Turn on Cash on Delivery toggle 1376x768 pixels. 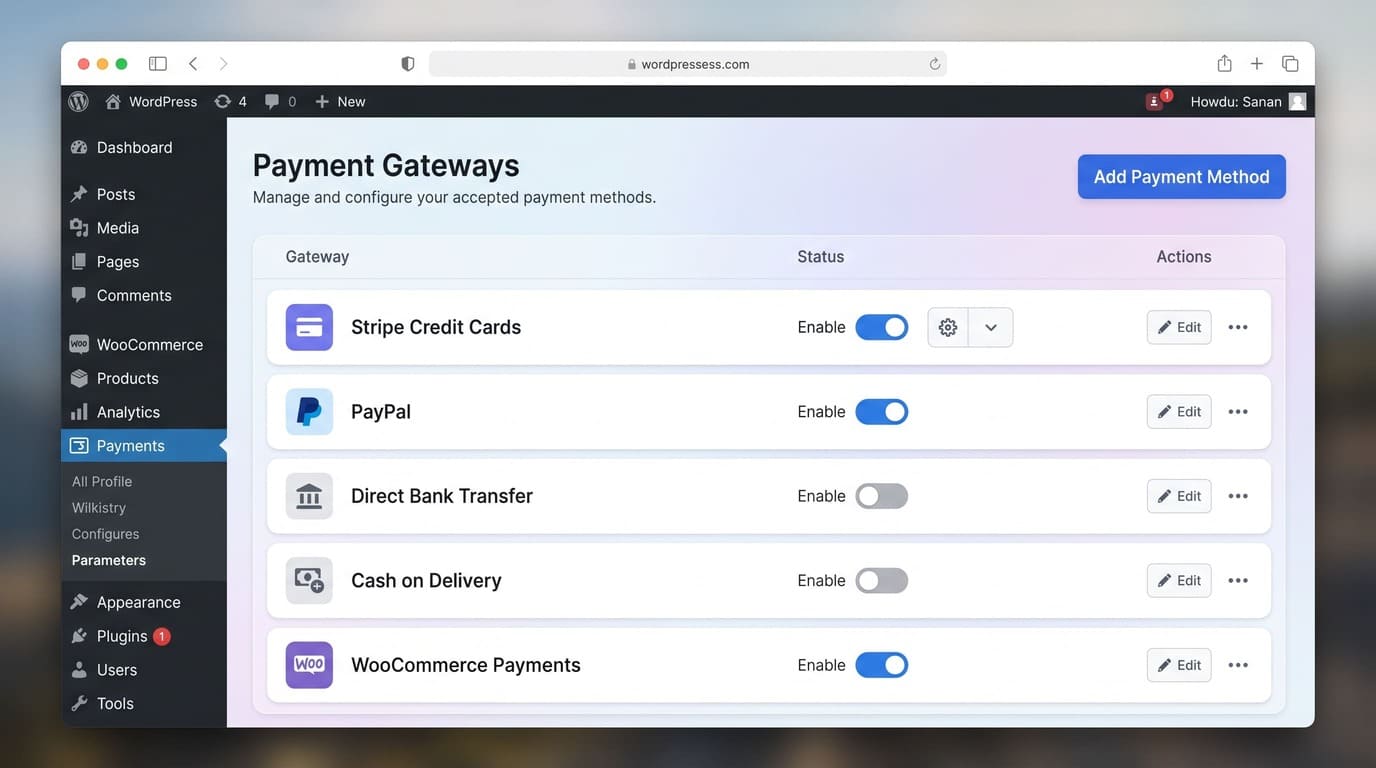pos(882,581)
